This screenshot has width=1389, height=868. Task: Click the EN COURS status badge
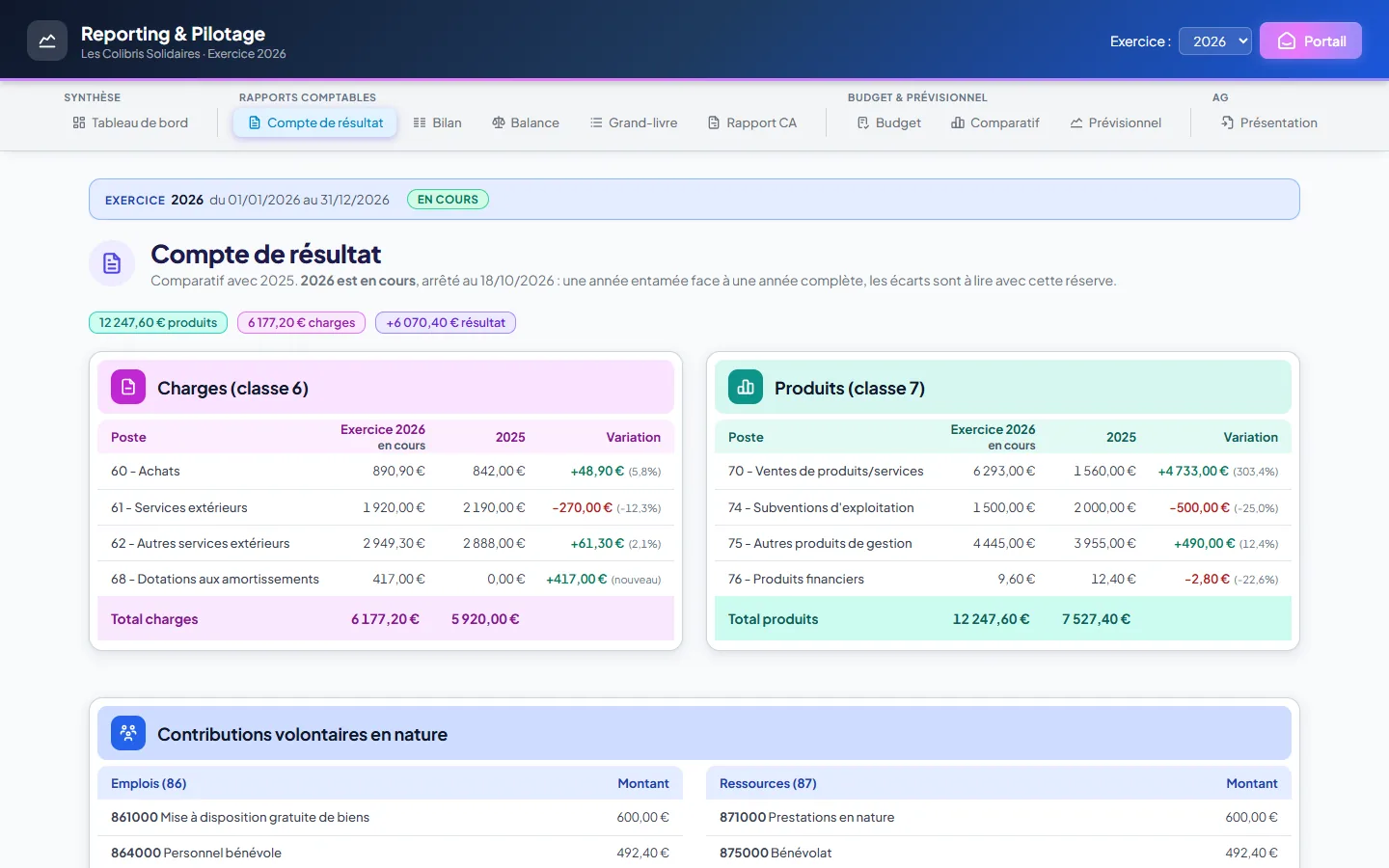448,200
